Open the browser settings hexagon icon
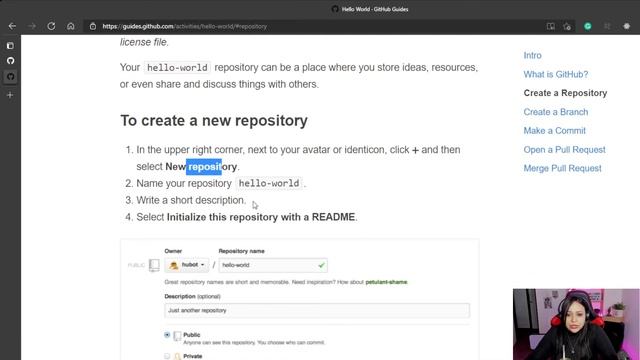Image resolution: width=640 pixels, height=360 pixels. (x=627, y=26)
